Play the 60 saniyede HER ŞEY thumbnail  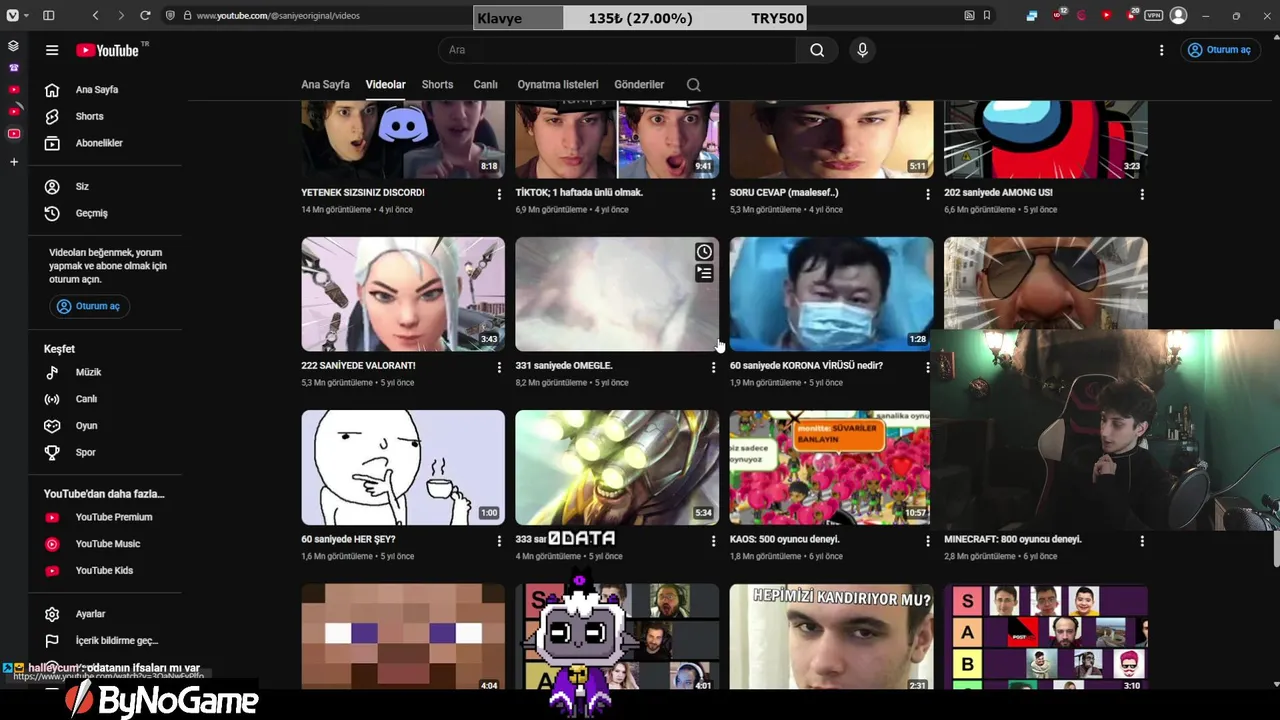coord(403,467)
